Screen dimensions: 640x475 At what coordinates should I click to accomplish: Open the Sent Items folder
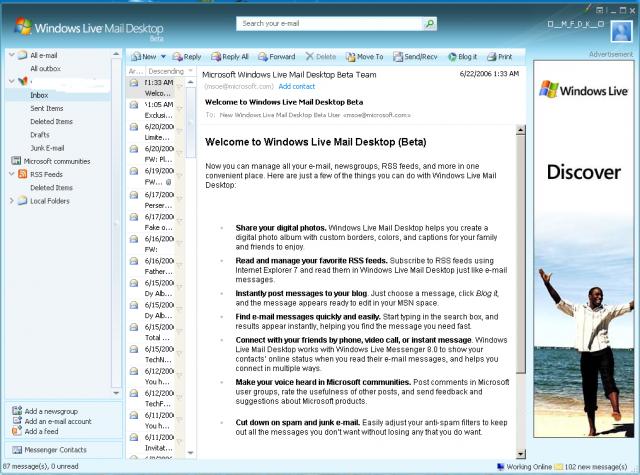click(47, 108)
